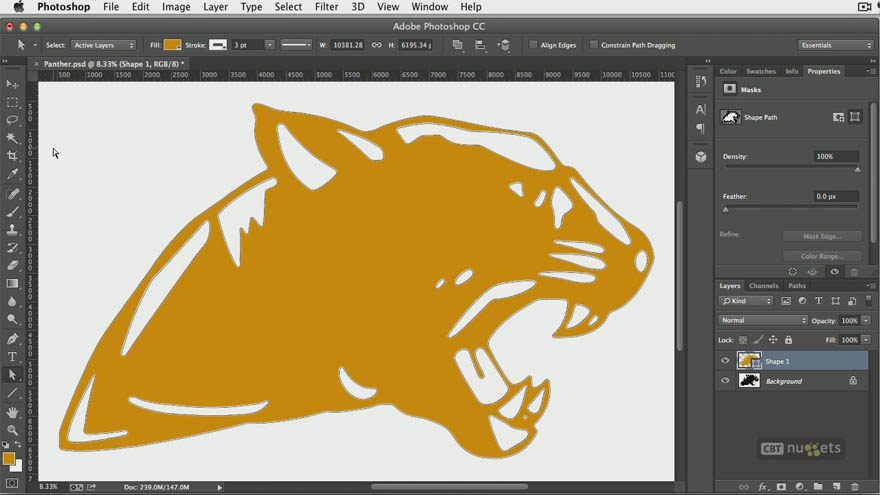
Task: Open path alignment options
Action: pos(480,45)
